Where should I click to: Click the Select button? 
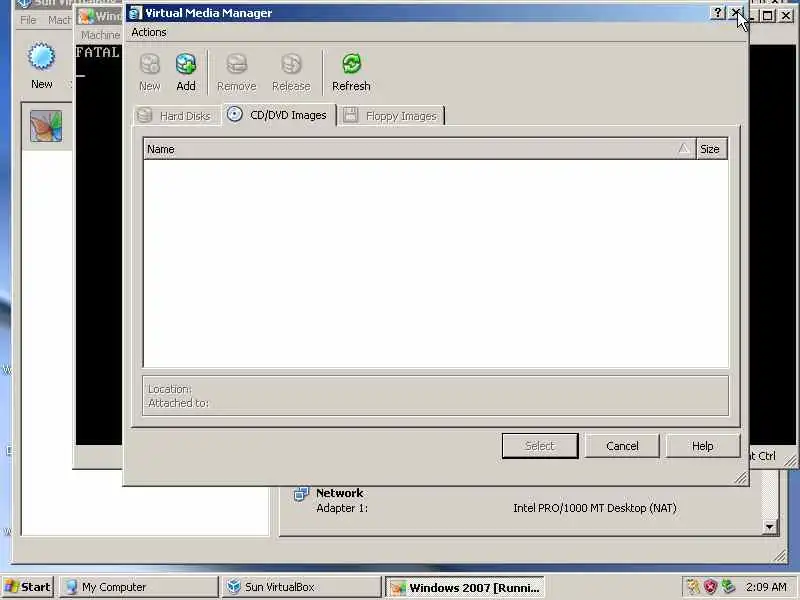(x=540, y=446)
